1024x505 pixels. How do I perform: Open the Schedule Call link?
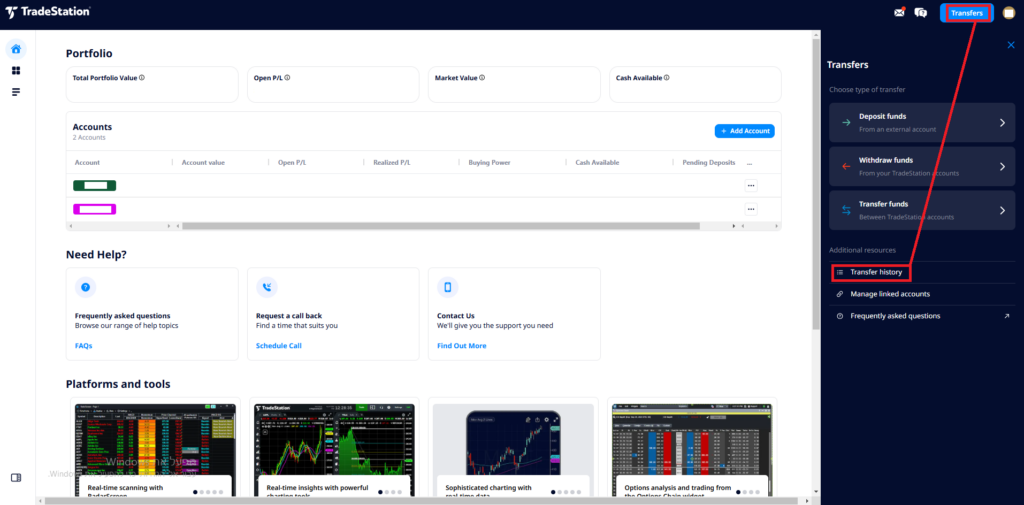click(279, 346)
